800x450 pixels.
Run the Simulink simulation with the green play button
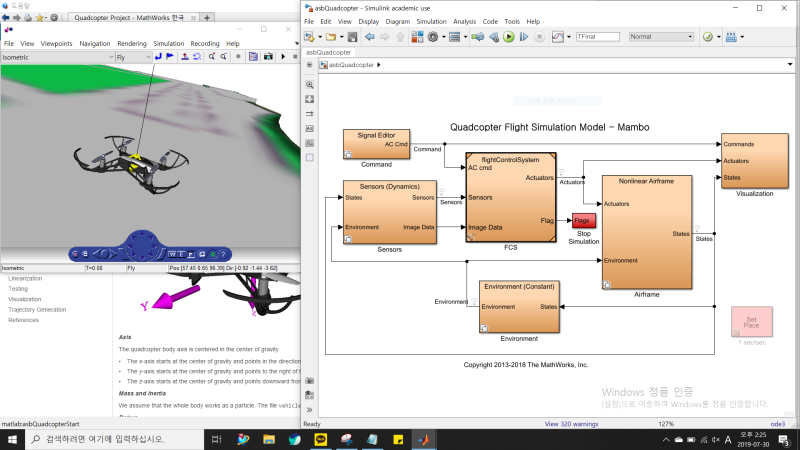[x=509, y=37]
